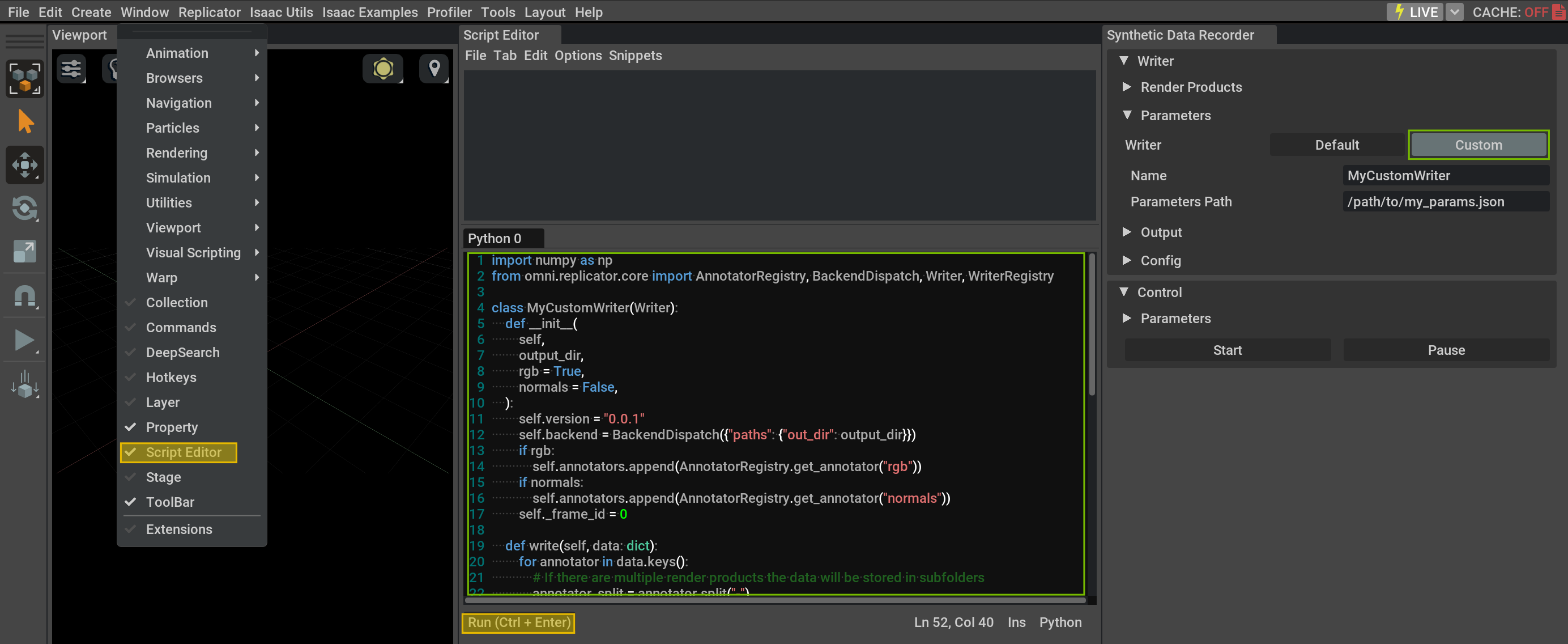Open the Viewport submenu in Window menu
Image resolution: width=1568 pixels, height=644 pixels.
point(191,228)
